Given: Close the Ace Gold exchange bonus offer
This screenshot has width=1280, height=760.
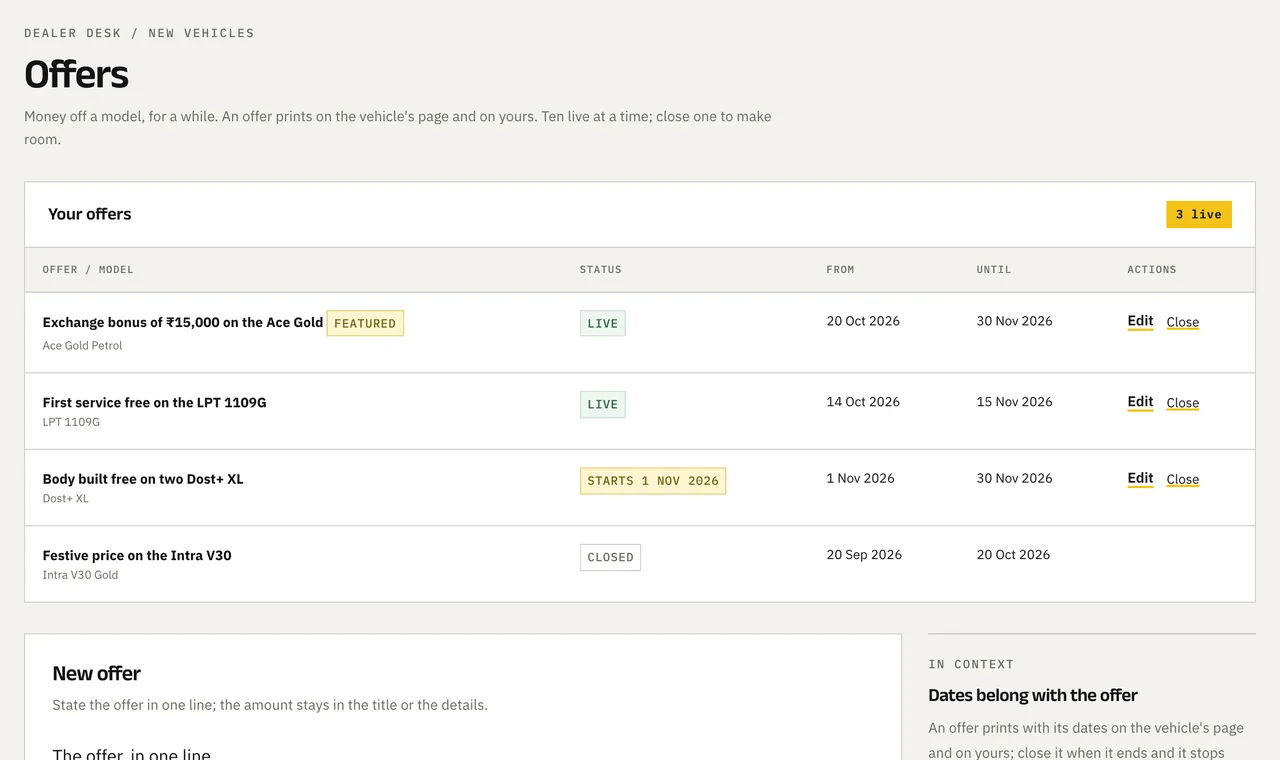Looking at the screenshot, I should point(1182,322).
